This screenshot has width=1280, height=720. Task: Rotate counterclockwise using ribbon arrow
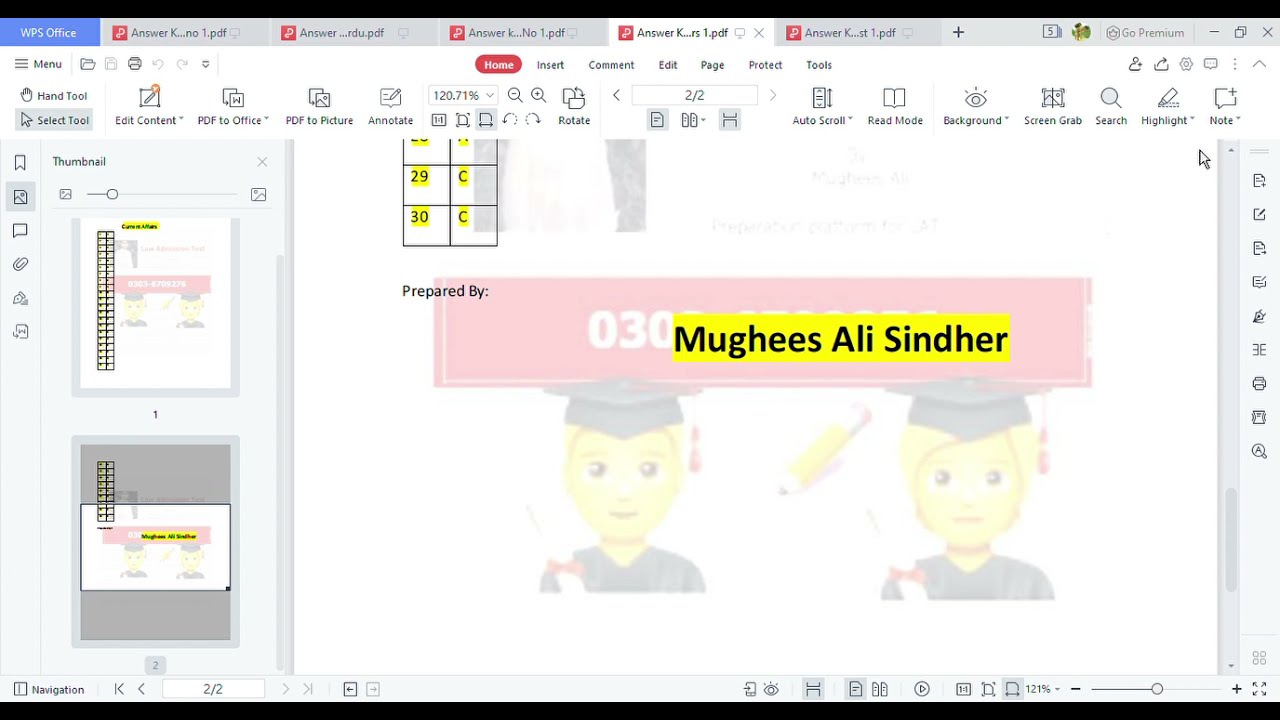509,120
